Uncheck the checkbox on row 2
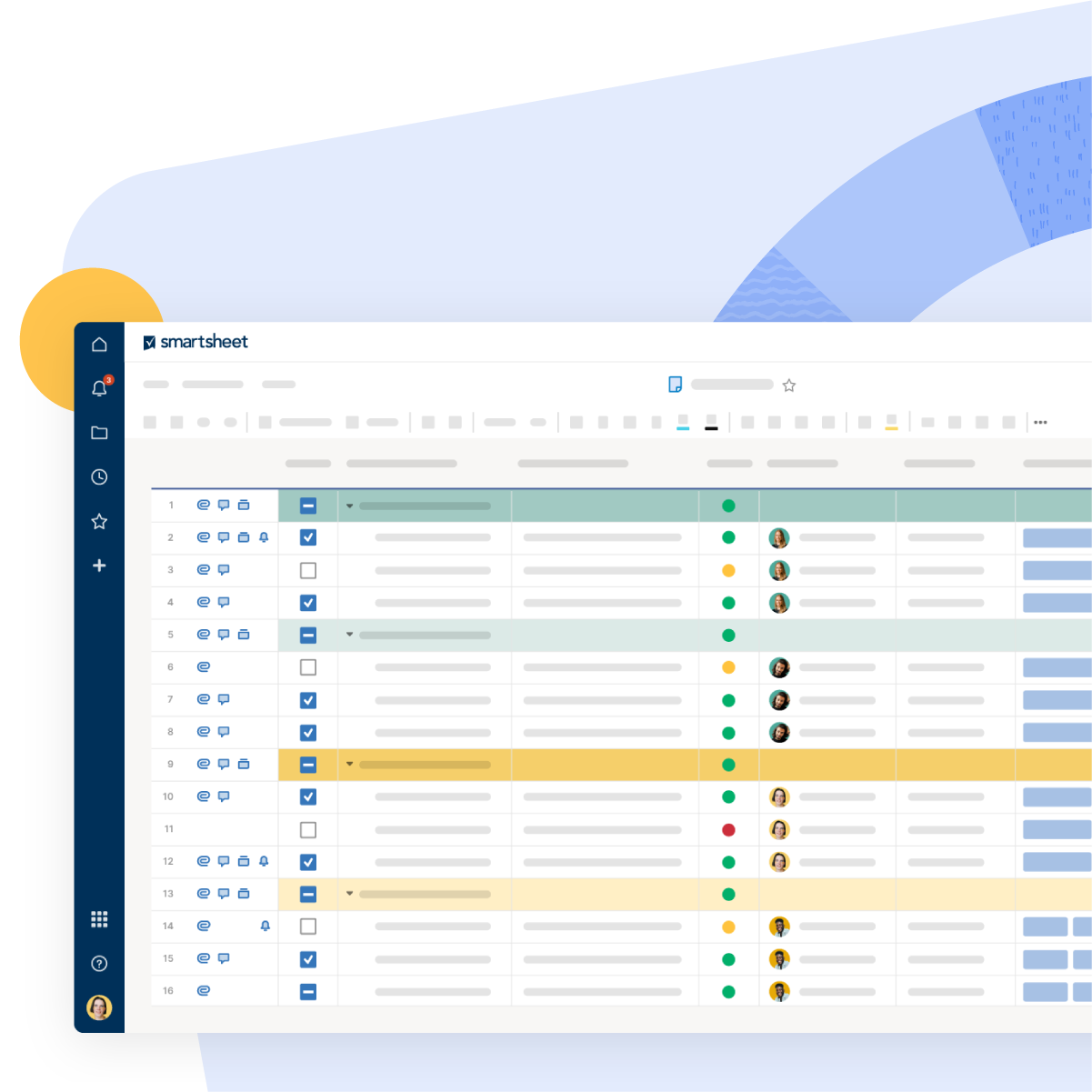The image size is (1092, 1092). pyautogui.click(x=308, y=537)
